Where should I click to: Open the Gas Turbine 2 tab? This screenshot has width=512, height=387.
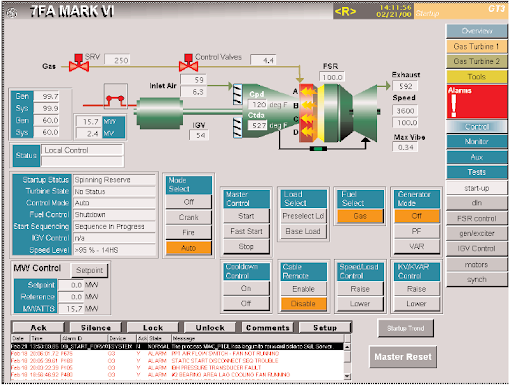pos(477,61)
